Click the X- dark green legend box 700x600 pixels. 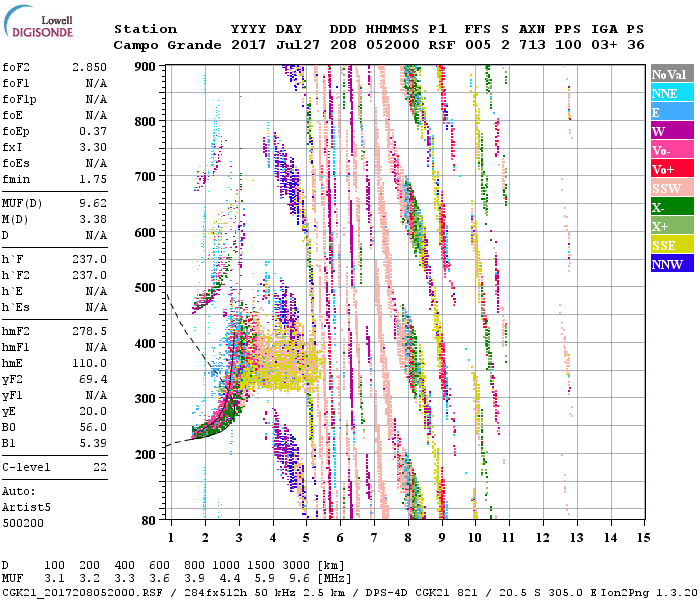tap(670, 207)
